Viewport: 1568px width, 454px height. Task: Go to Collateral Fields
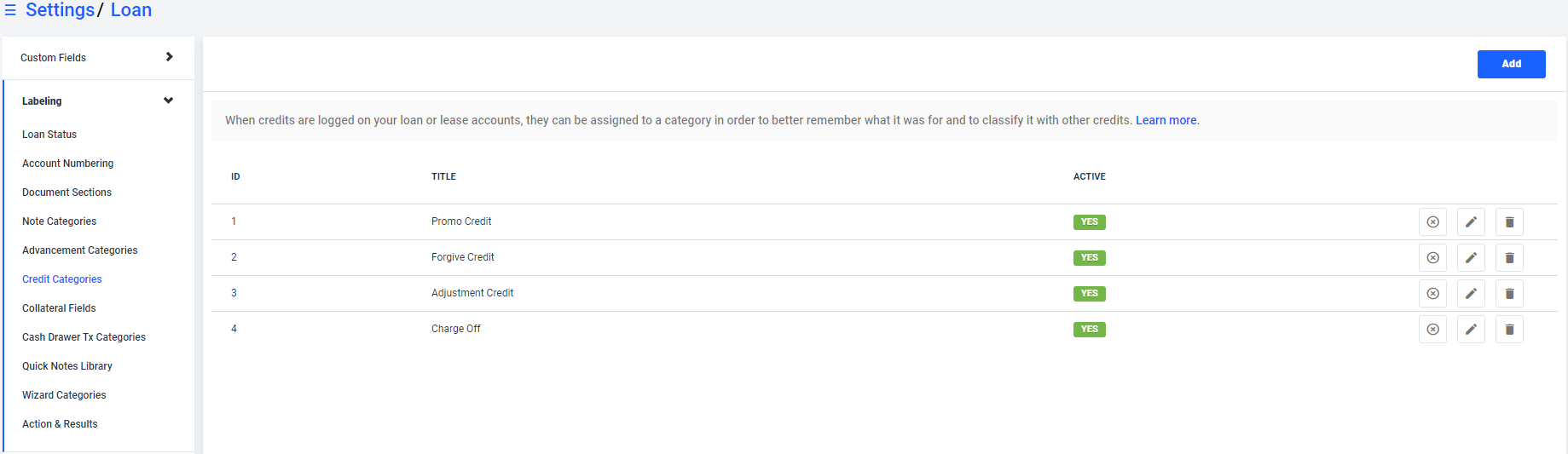[59, 308]
